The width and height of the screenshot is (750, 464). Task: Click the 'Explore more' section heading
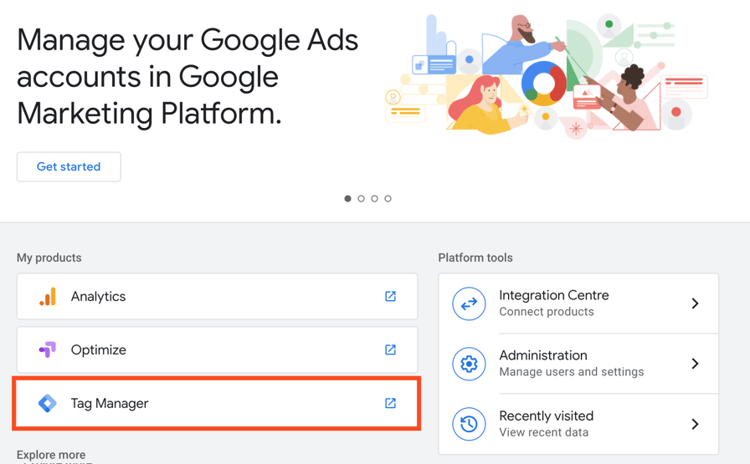click(51, 455)
